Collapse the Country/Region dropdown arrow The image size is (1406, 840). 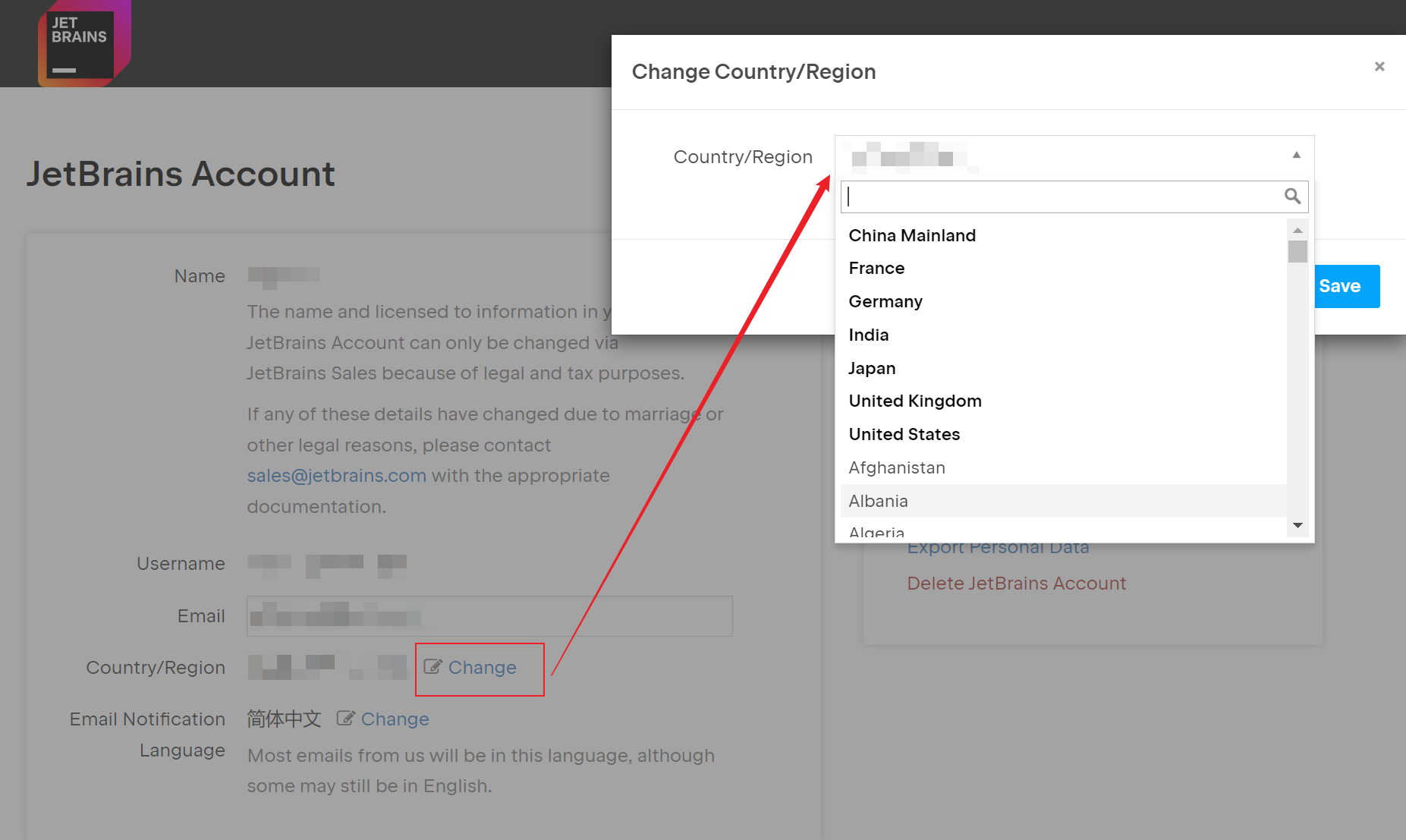point(1297,155)
